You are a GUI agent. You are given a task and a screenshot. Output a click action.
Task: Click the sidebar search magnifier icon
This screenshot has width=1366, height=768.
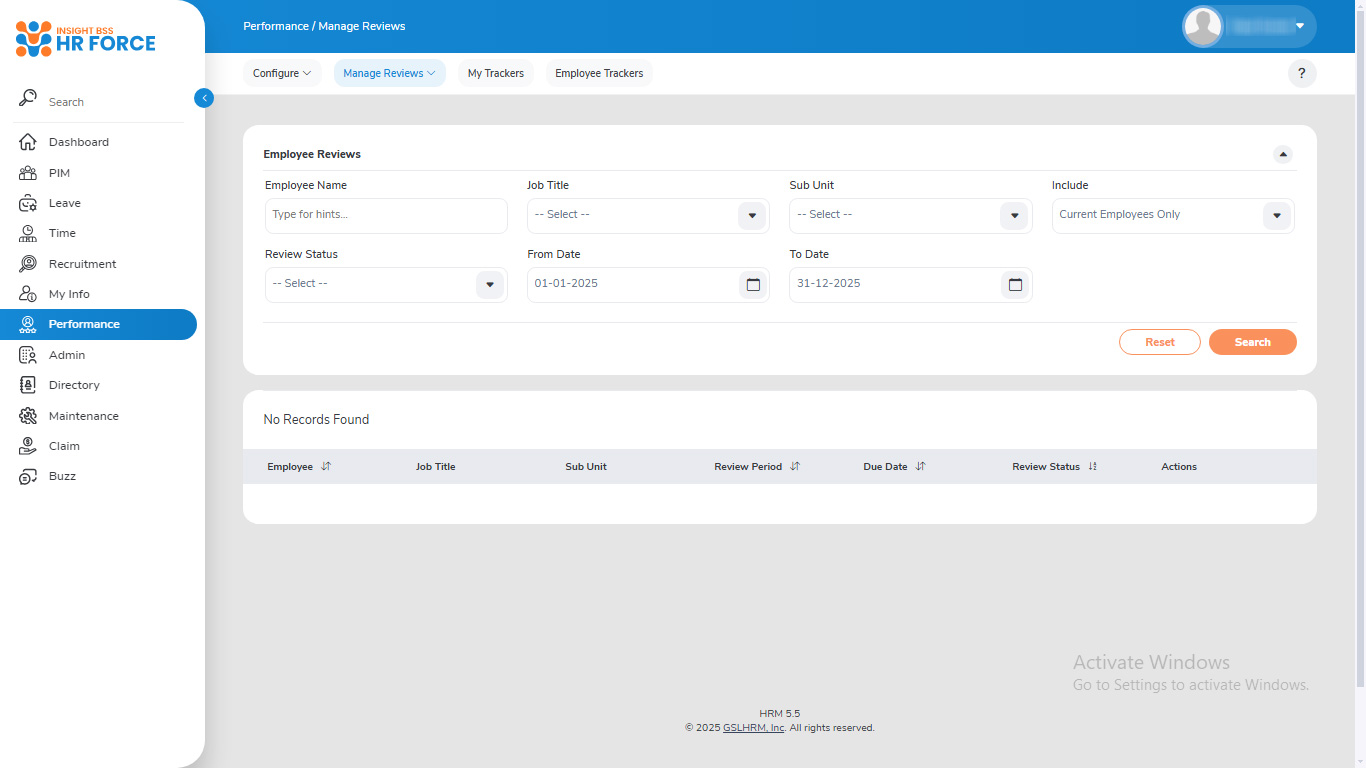pos(28,99)
